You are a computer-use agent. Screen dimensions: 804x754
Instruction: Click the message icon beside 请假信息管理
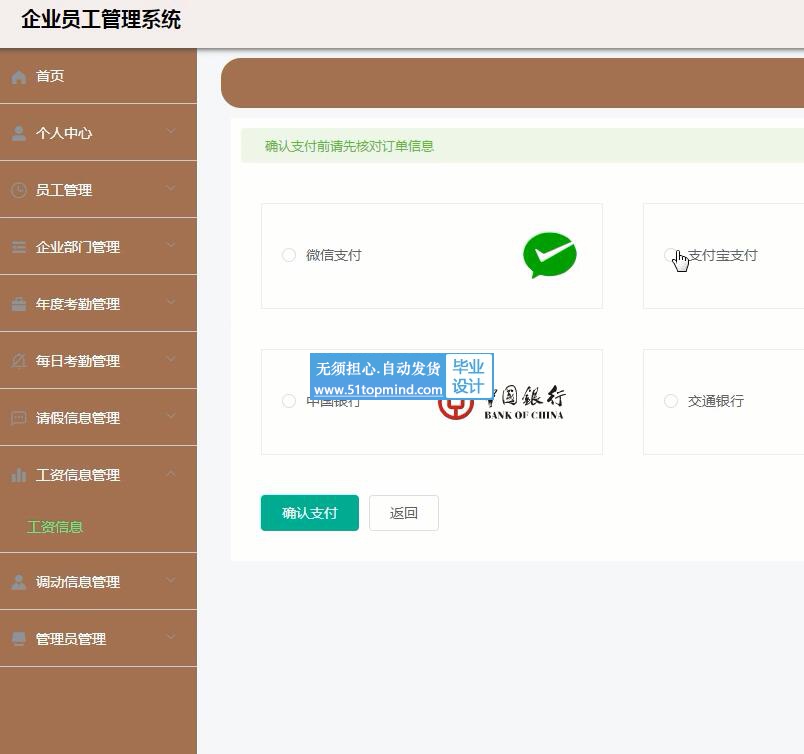pyautogui.click(x=19, y=418)
